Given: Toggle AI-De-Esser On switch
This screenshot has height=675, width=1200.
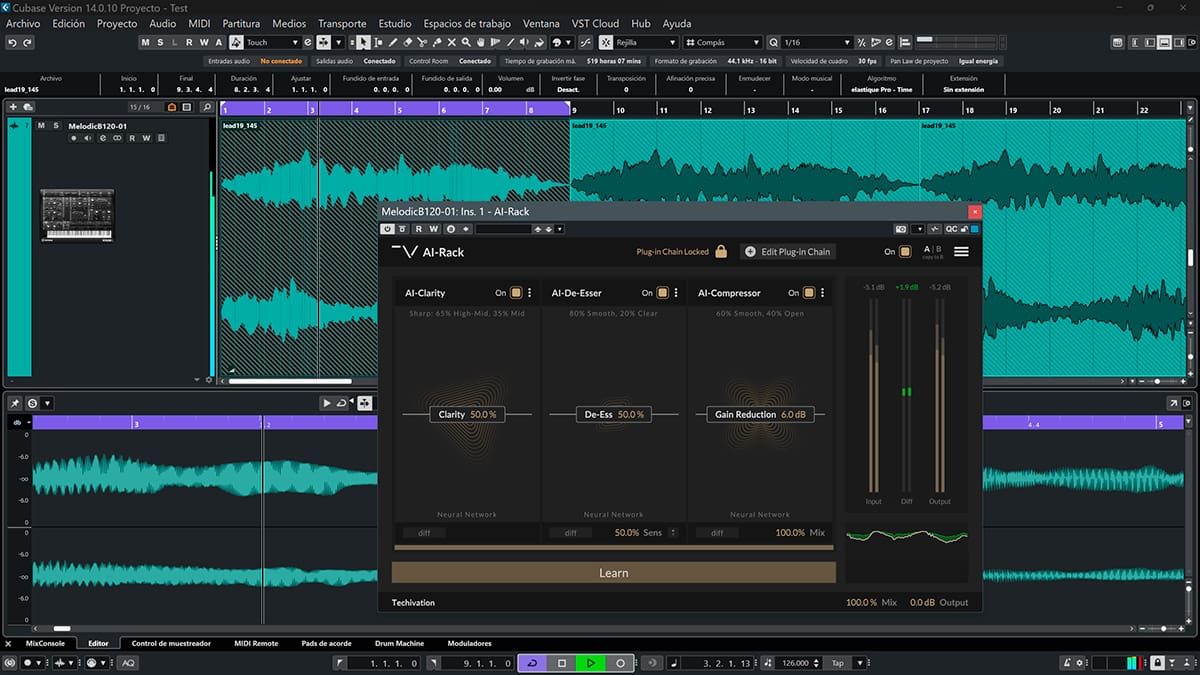Looking at the screenshot, I should tap(662, 293).
